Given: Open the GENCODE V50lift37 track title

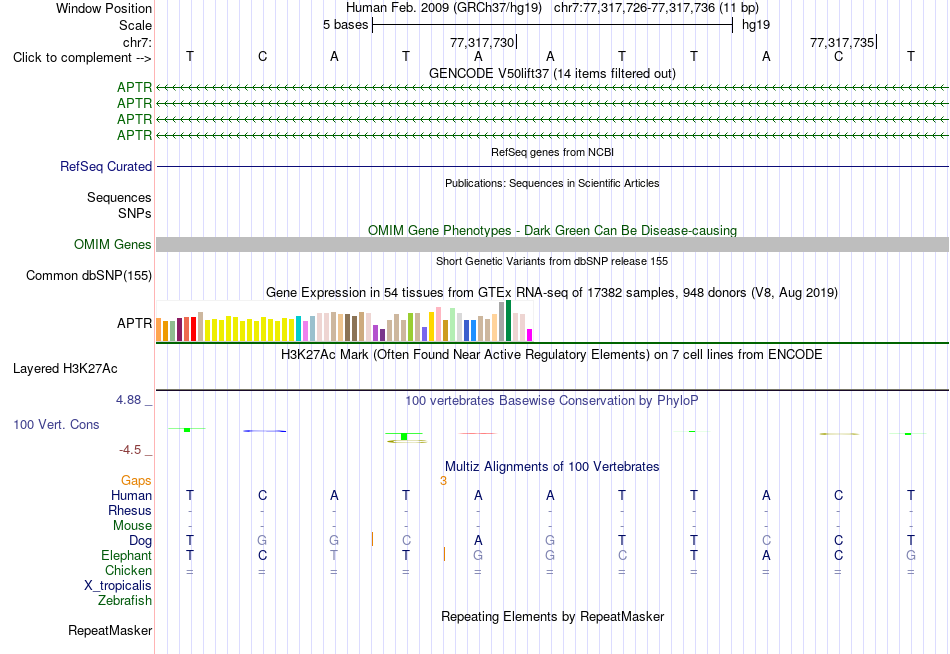Looking at the screenshot, I should tap(552, 73).
